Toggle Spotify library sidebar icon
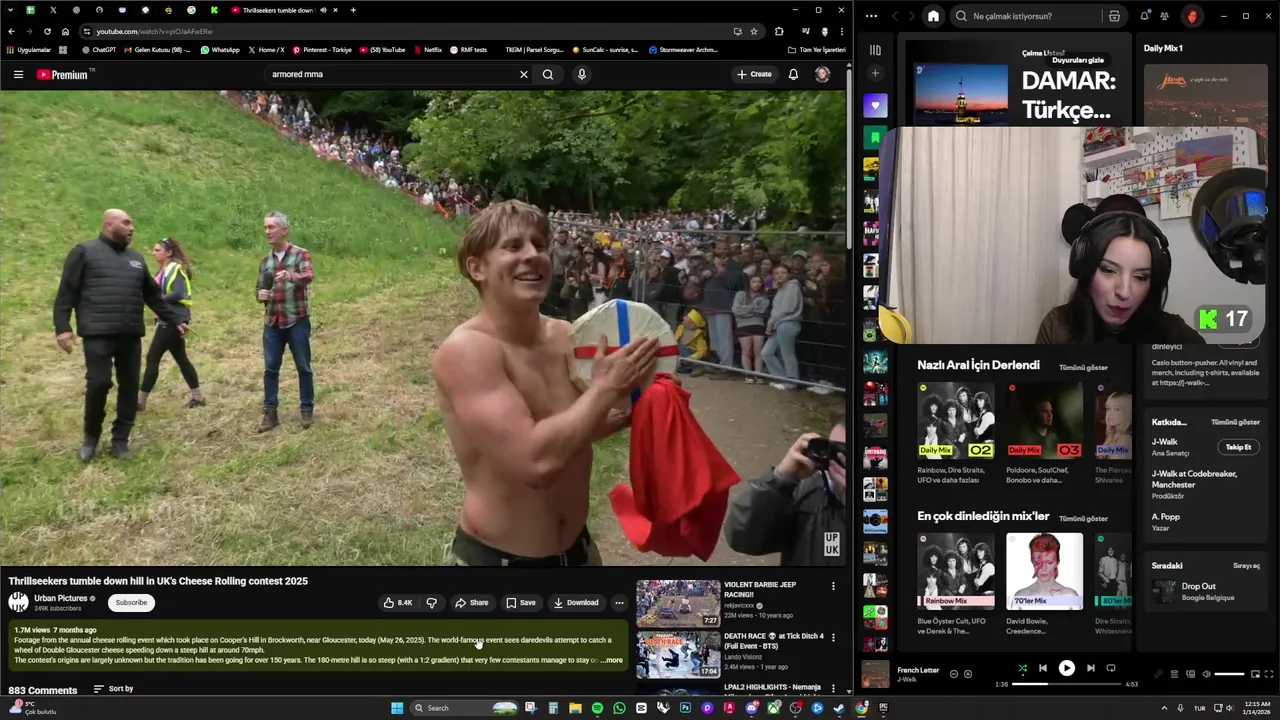The width and height of the screenshot is (1280, 720). click(x=875, y=50)
